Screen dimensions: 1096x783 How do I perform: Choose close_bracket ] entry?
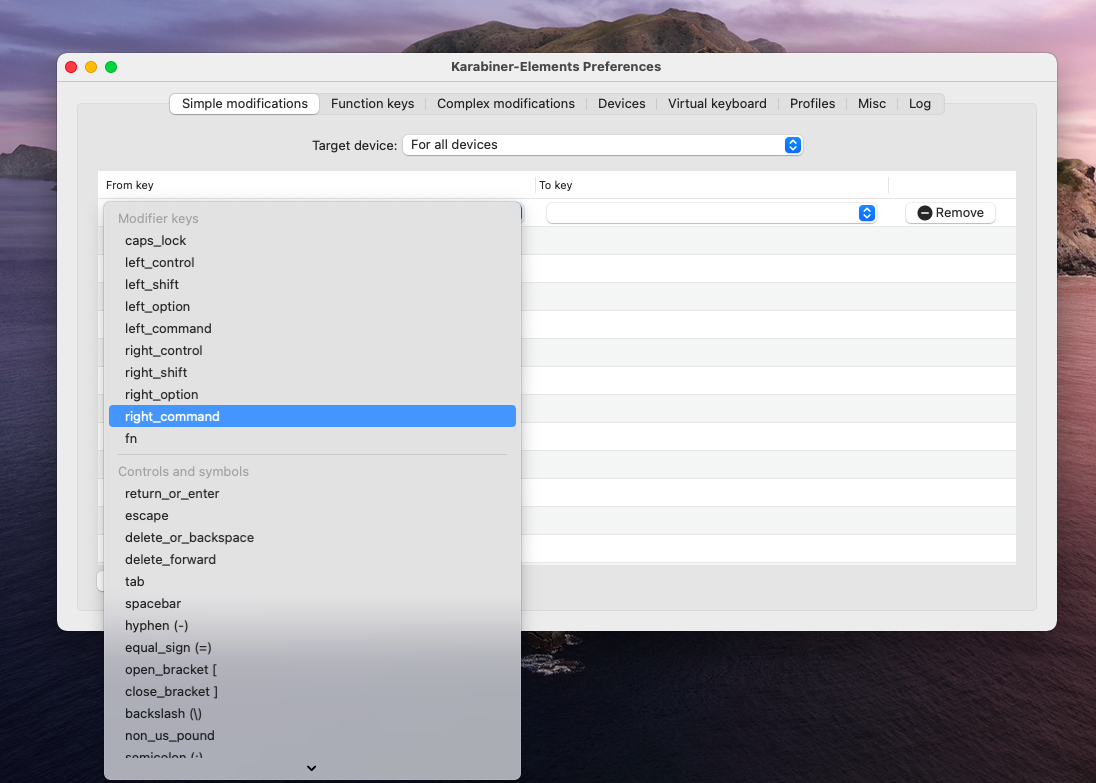(312, 691)
